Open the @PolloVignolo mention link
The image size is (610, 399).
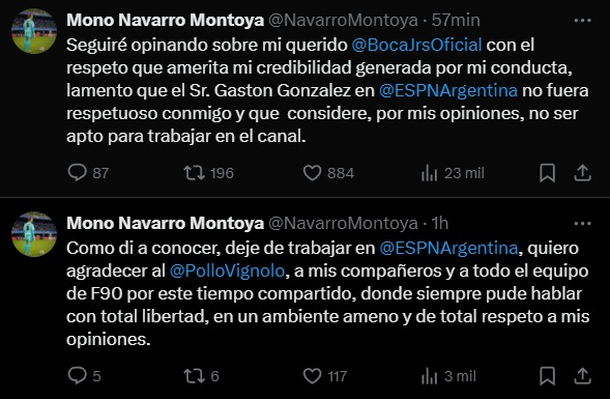[227, 271]
